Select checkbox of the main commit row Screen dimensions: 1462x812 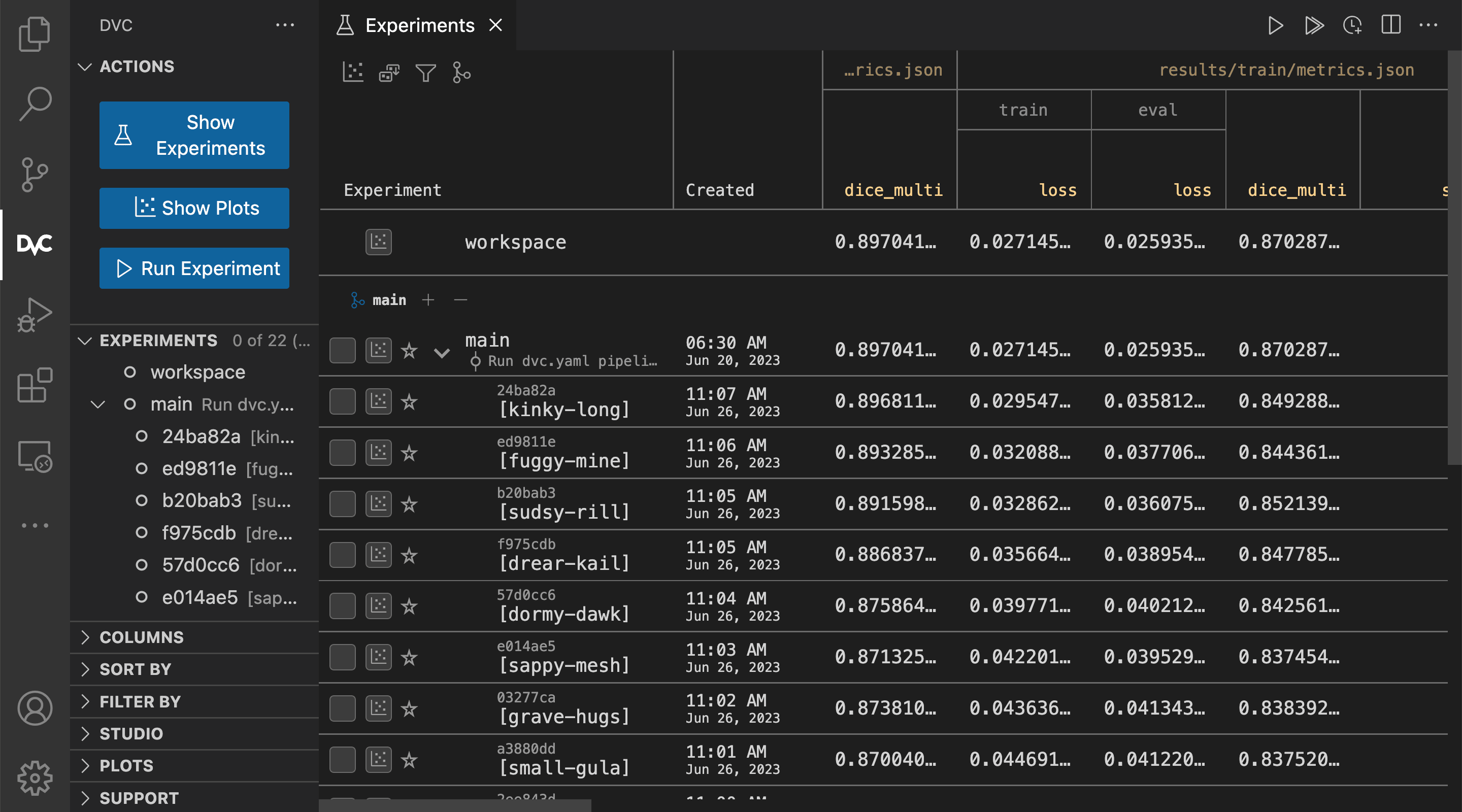pos(342,351)
